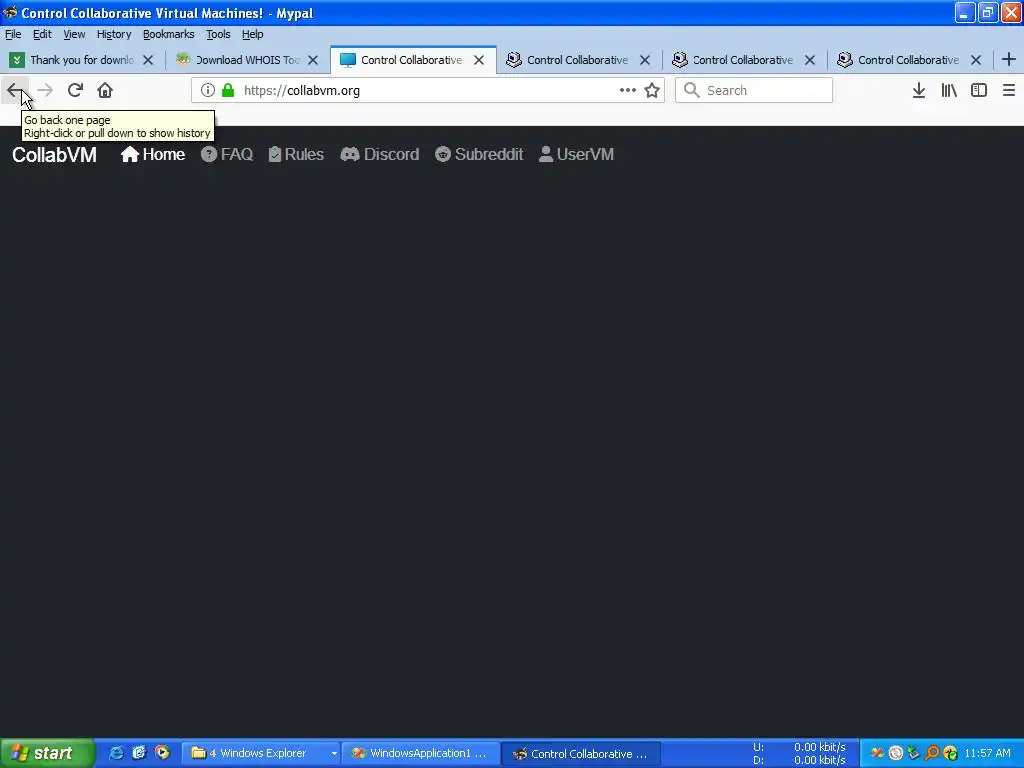Open the Tools menu
Viewport: 1024px width, 768px height.
218,34
